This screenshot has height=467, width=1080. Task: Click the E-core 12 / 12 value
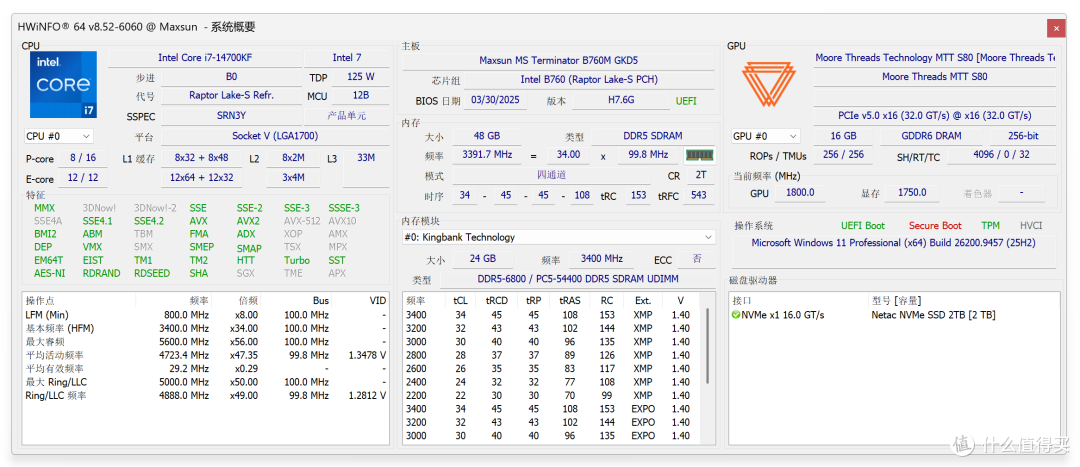(83, 178)
